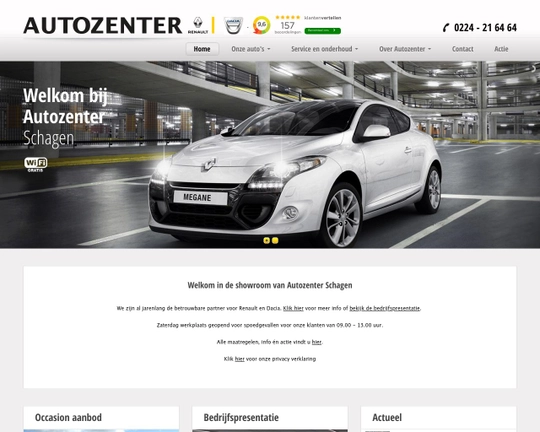The height and width of the screenshot is (432, 540).
Task: Open the privacy verklaring 'hier' link
Action: [239, 359]
